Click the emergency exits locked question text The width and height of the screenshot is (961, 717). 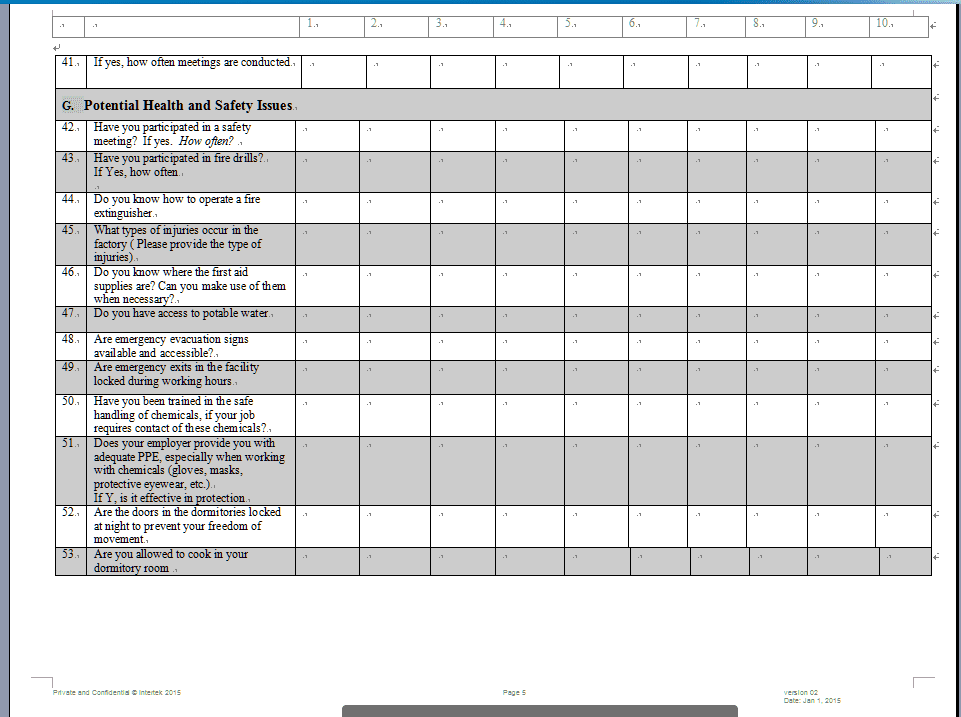tap(176, 374)
